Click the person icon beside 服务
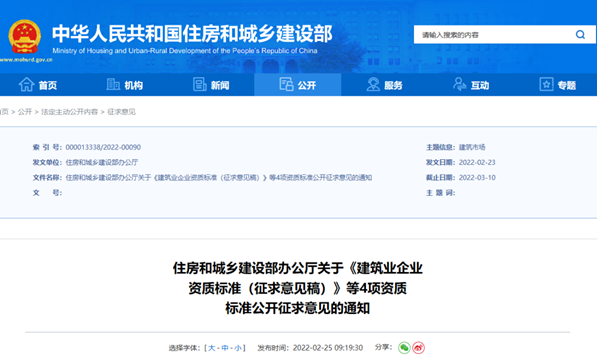597x360 pixels. tap(373, 84)
